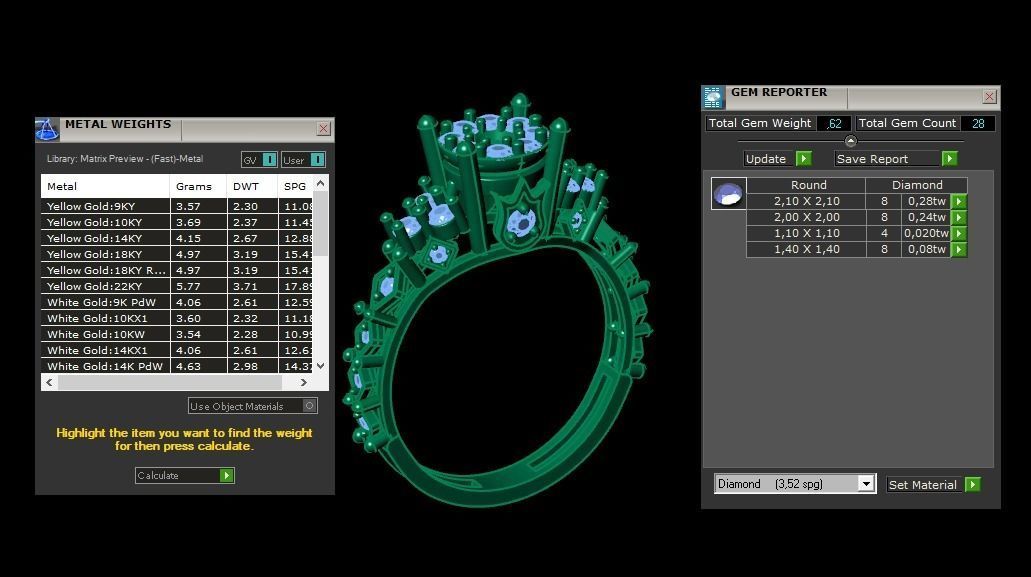The height and width of the screenshot is (577, 1031).
Task: Select the White Gold:10KX1 row
Action: point(177,318)
